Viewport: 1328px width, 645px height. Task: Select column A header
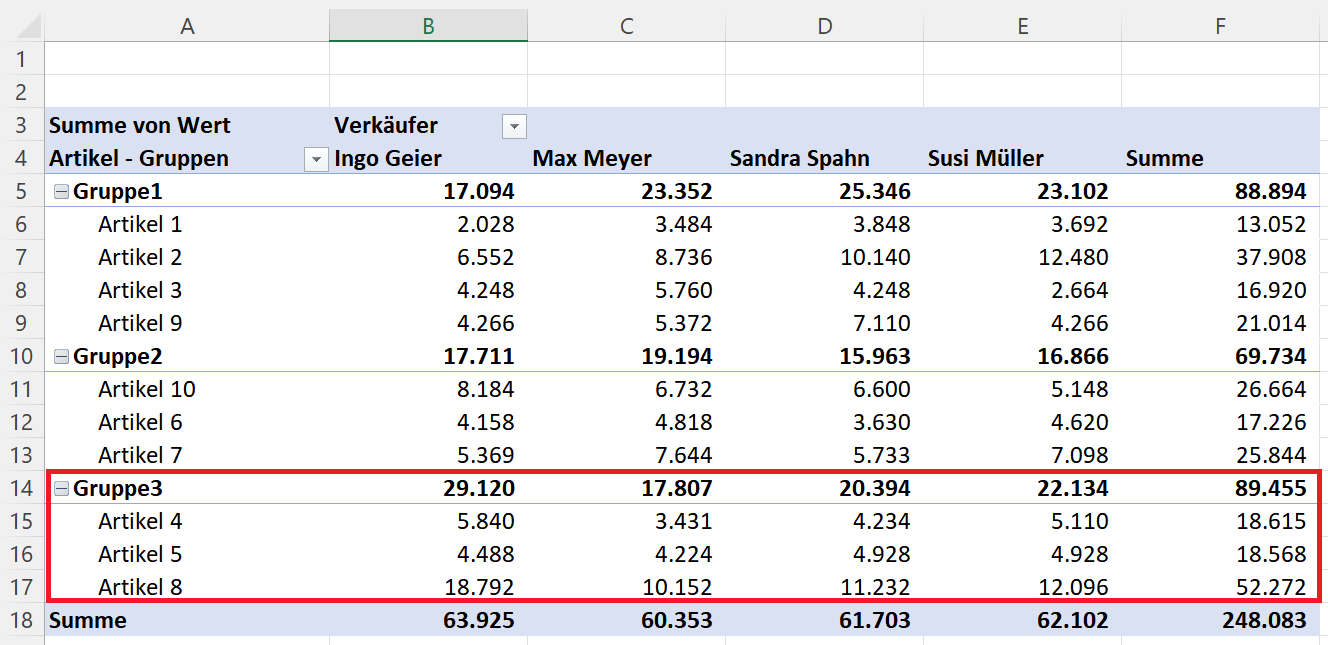(187, 26)
